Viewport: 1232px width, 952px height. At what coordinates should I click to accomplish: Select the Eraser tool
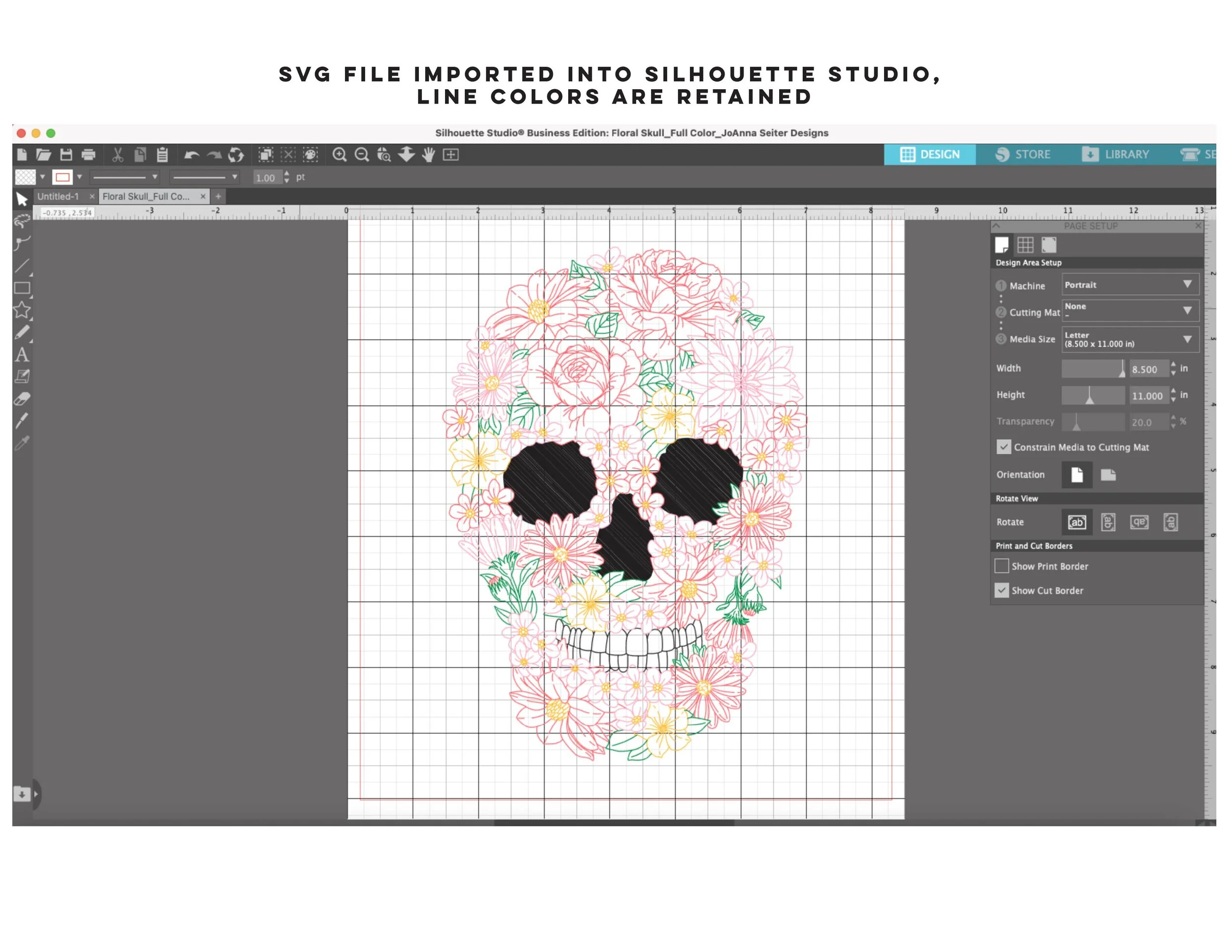pos(22,399)
